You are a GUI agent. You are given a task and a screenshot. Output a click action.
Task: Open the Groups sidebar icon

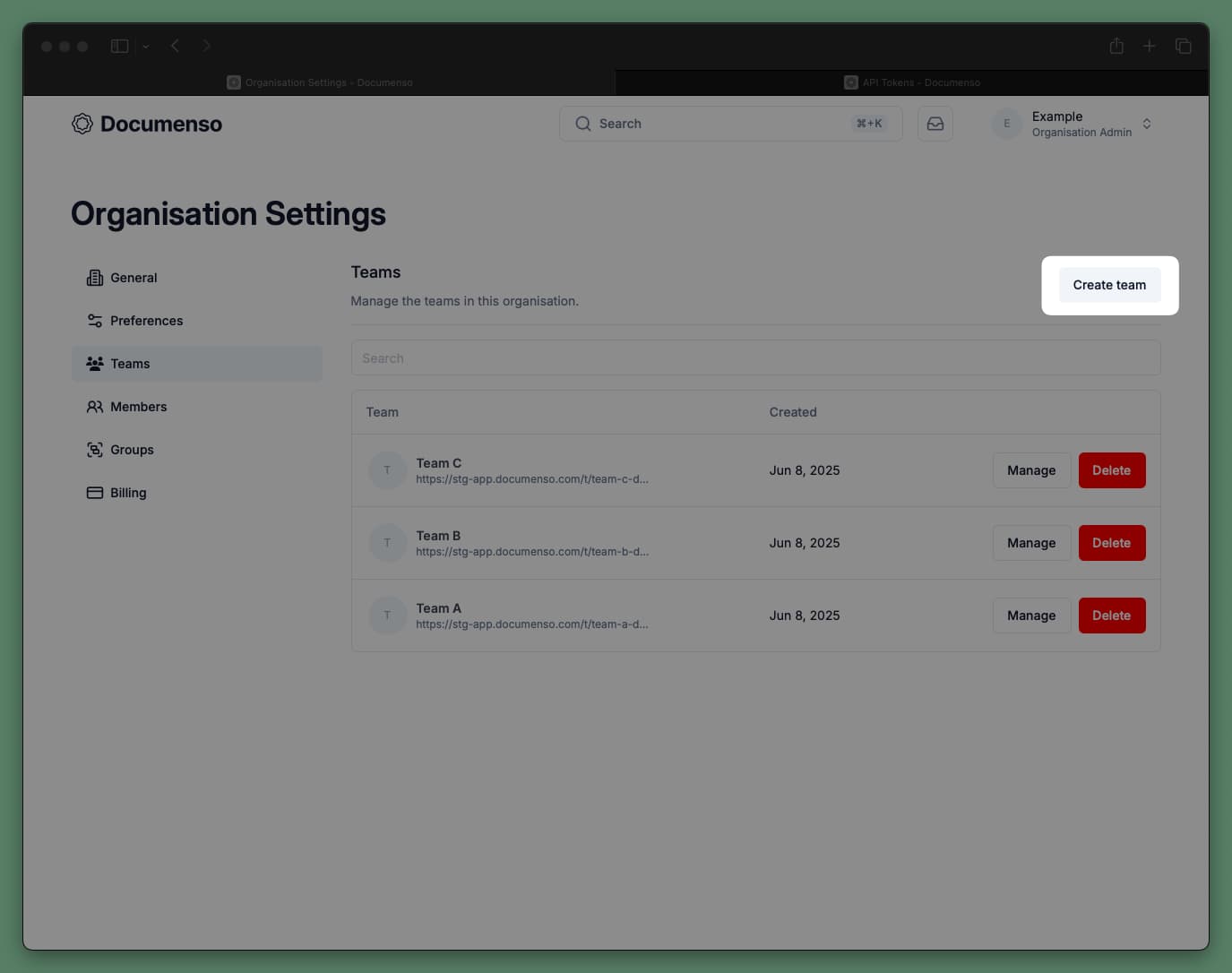click(95, 449)
